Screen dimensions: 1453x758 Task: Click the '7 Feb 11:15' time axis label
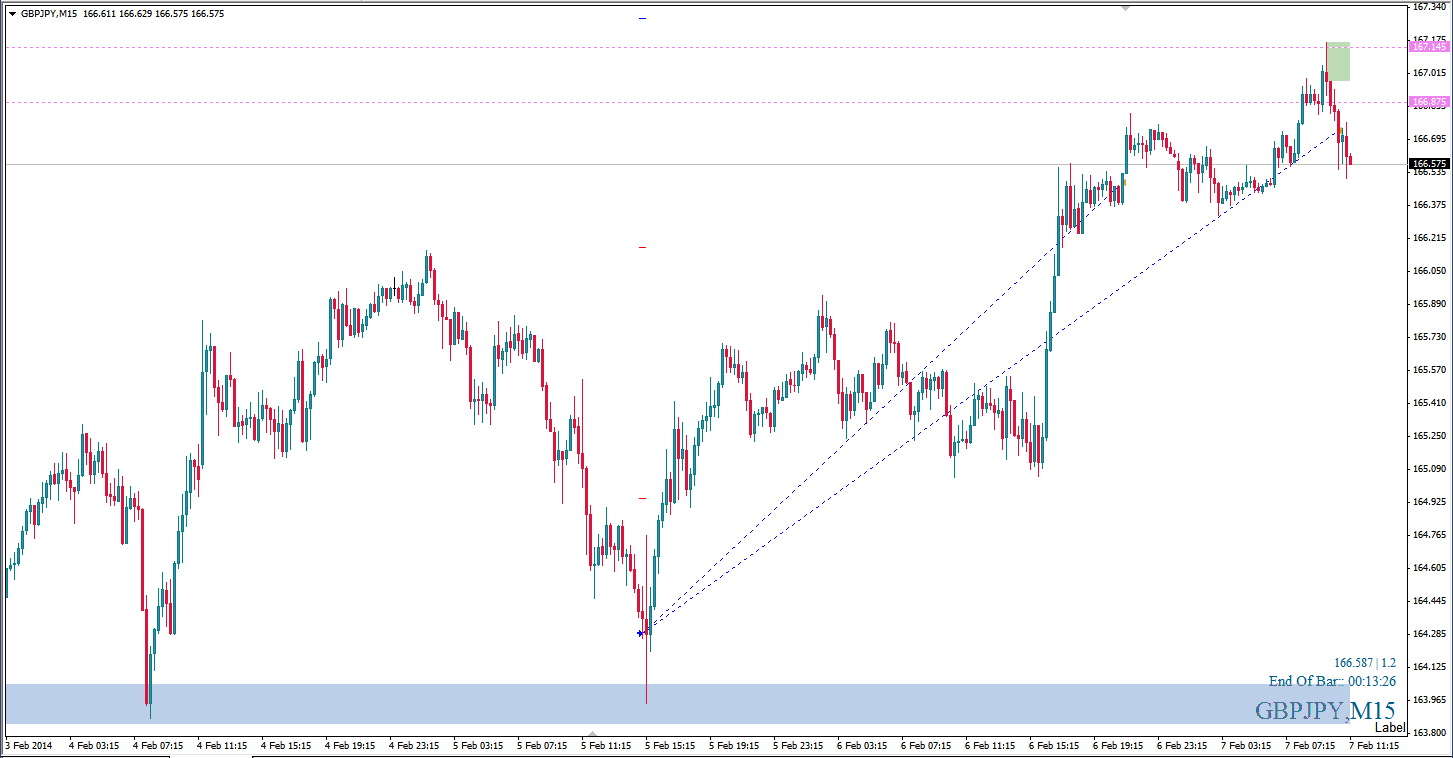point(1375,745)
